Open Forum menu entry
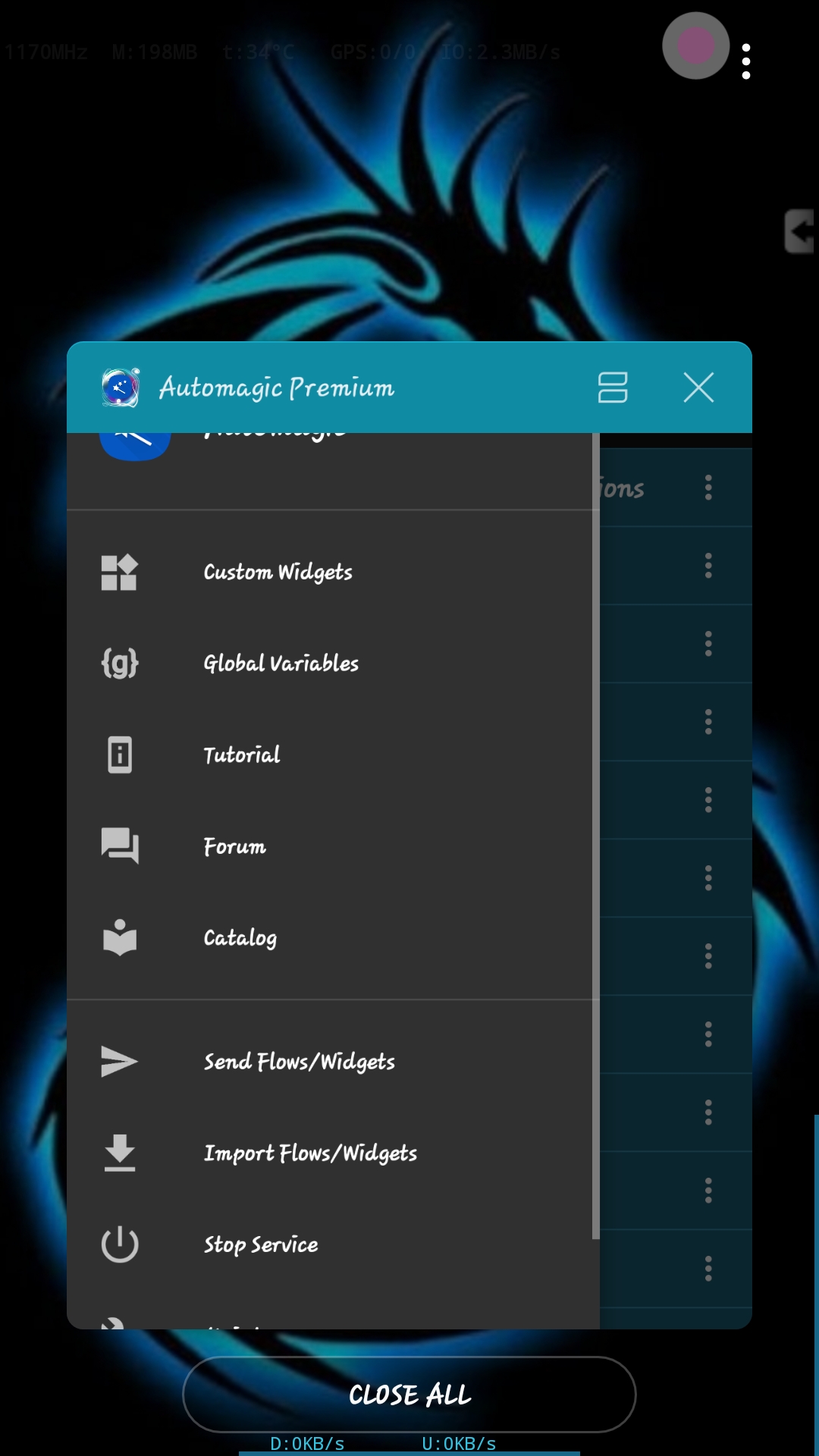Screen dimensions: 819x1456 pos(333,846)
